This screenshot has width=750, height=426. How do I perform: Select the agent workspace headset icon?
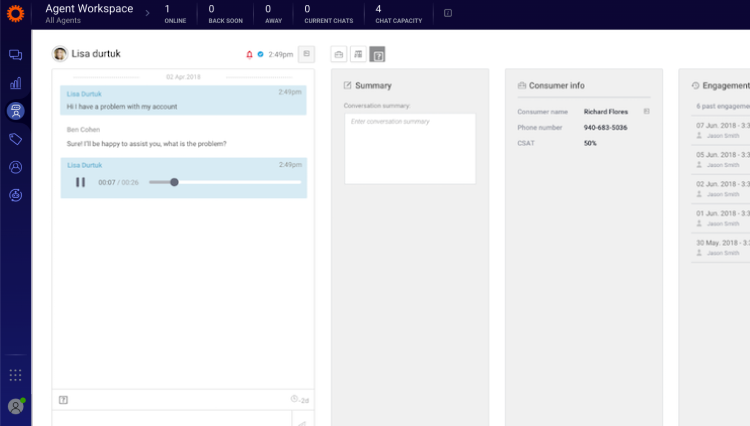pyautogui.click(x=15, y=111)
